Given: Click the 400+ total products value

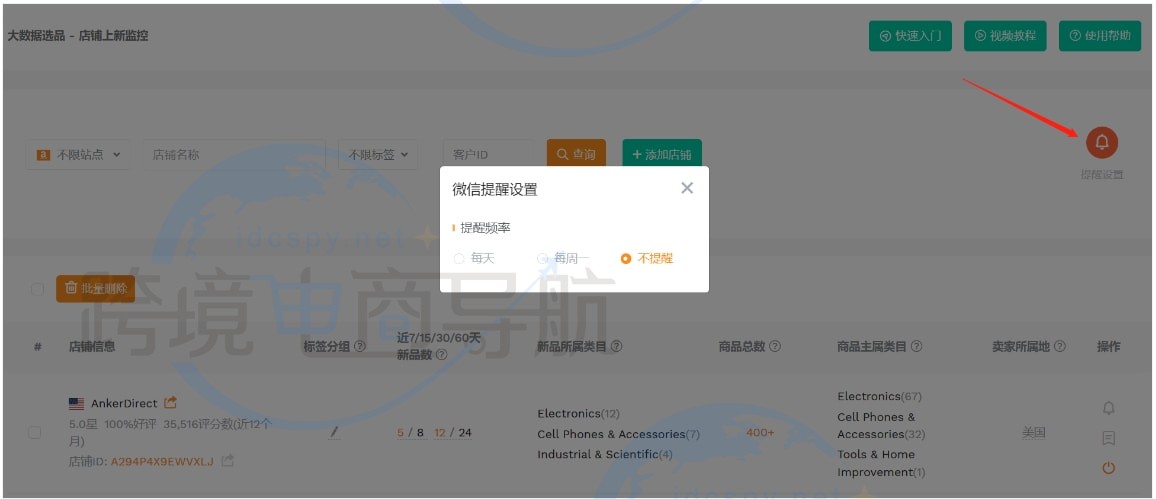Looking at the screenshot, I should point(760,433).
